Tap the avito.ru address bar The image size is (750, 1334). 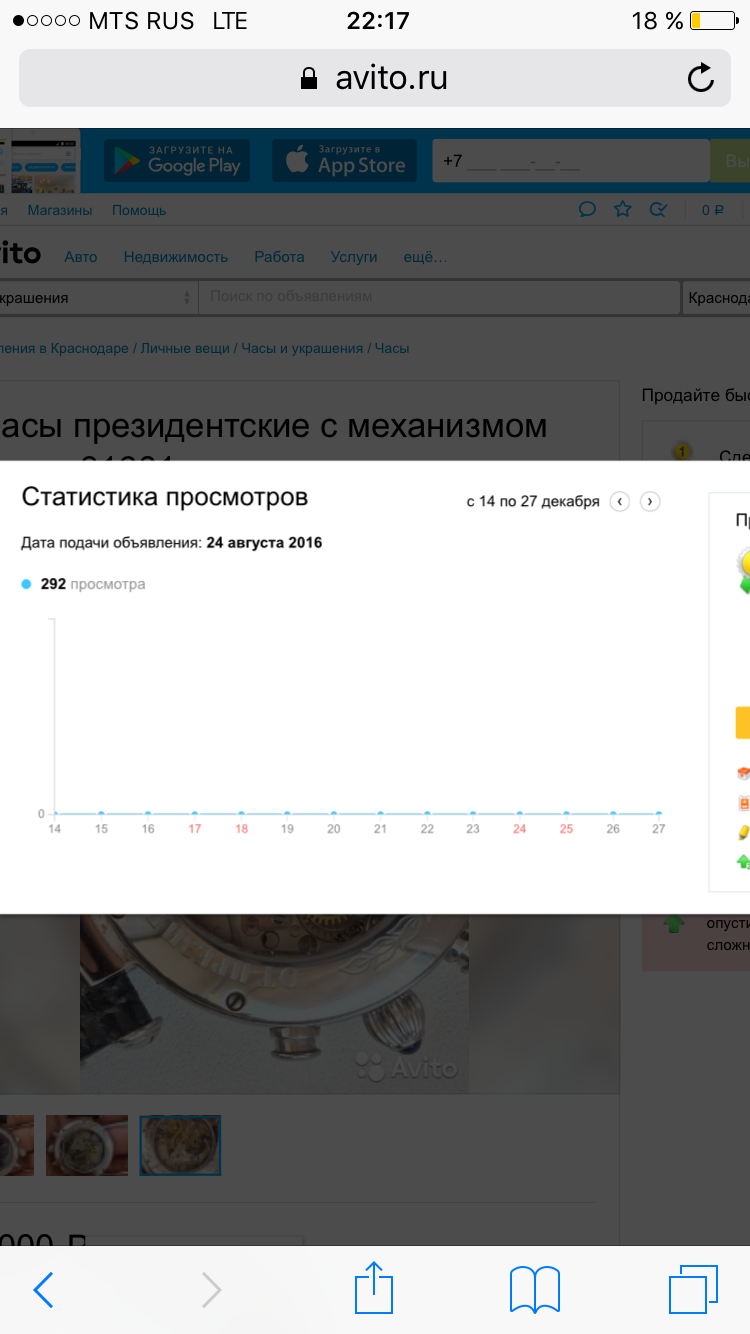point(375,78)
